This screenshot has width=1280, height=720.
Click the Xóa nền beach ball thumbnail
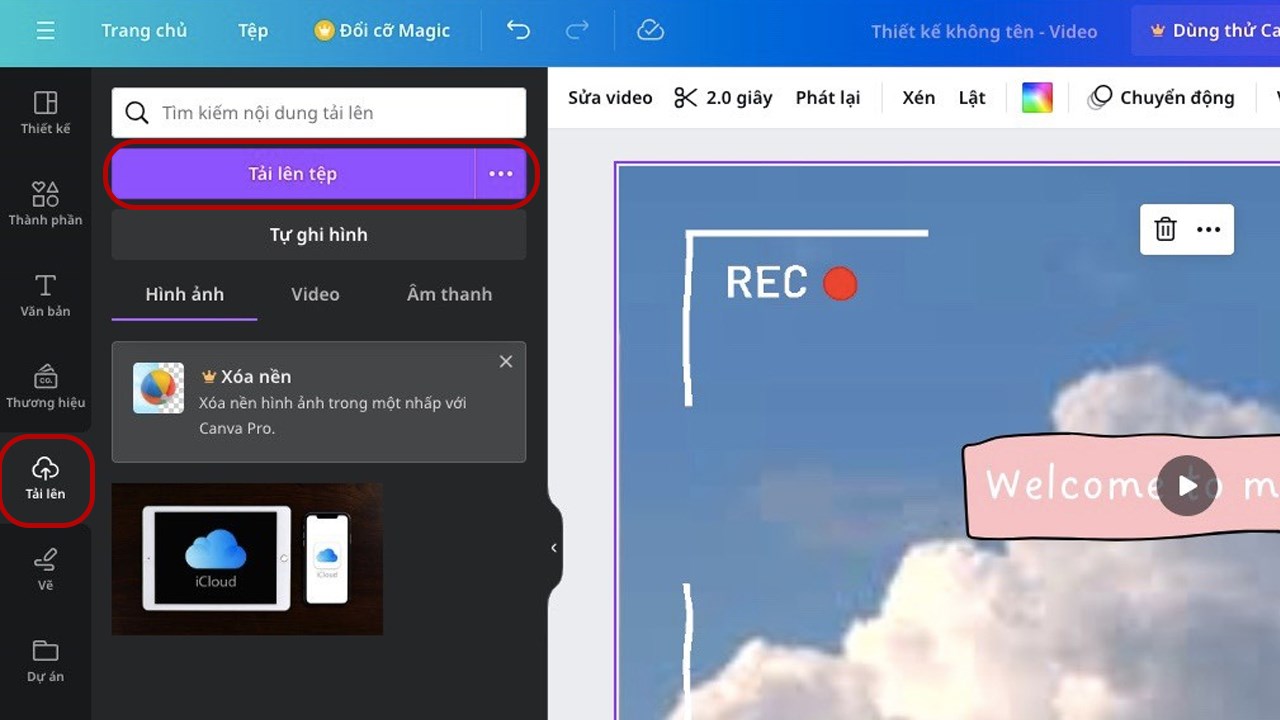[159, 388]
